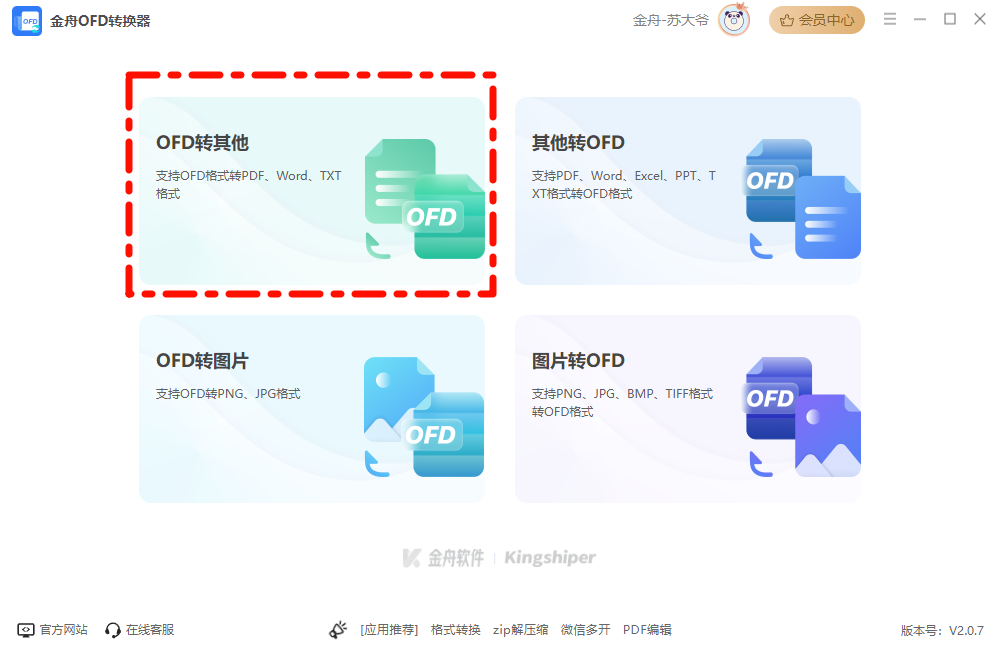
Task: Click description 支持PDF、Word、Excel、PPT、TXT格式转OFD格式
Action: (624, 184)
